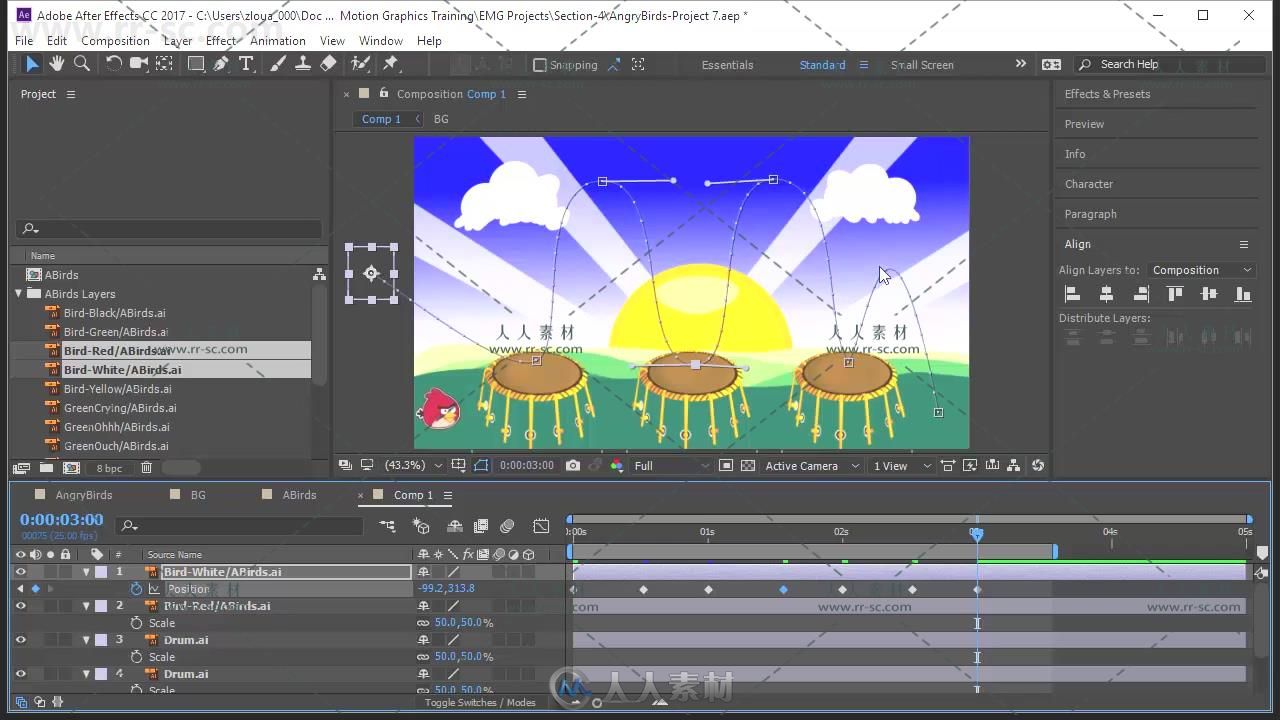
Task: Open Align Layers to Composition dropdown
Action: 1201,270
